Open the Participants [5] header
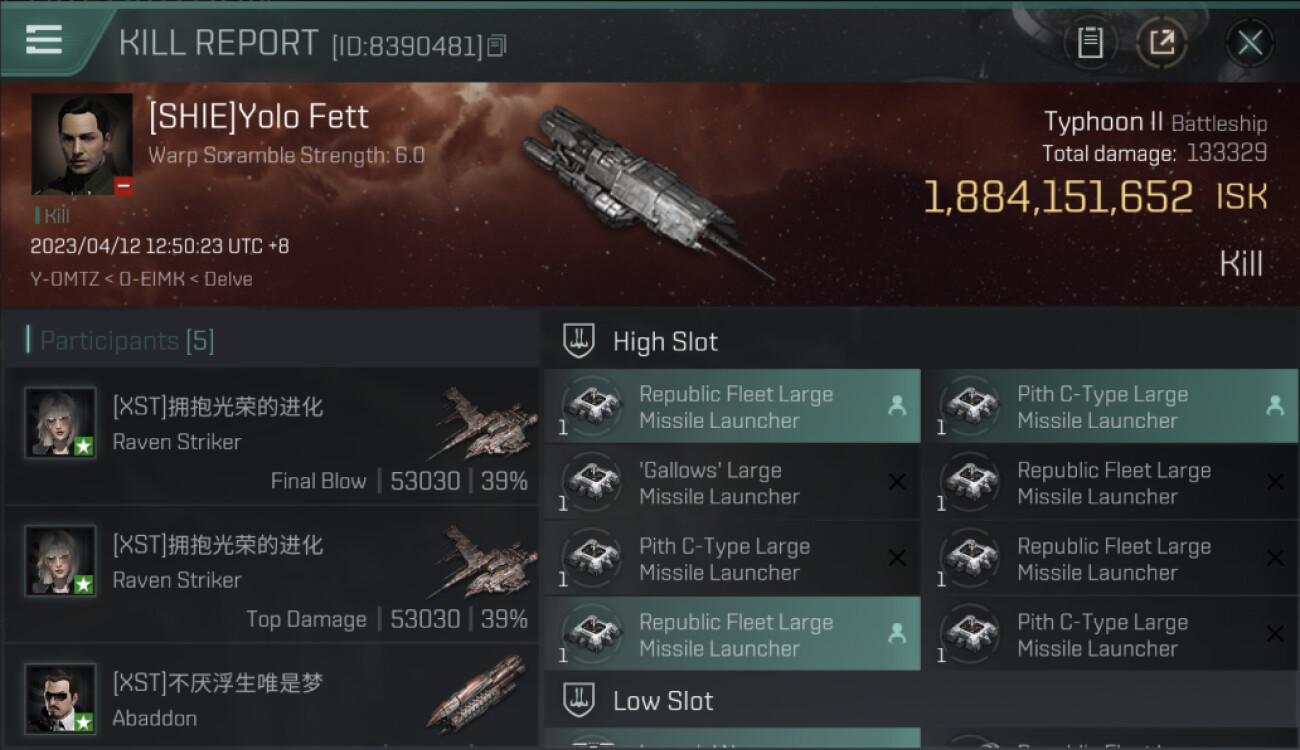The width and height of the screenshot is (1300, 750). 126,341
